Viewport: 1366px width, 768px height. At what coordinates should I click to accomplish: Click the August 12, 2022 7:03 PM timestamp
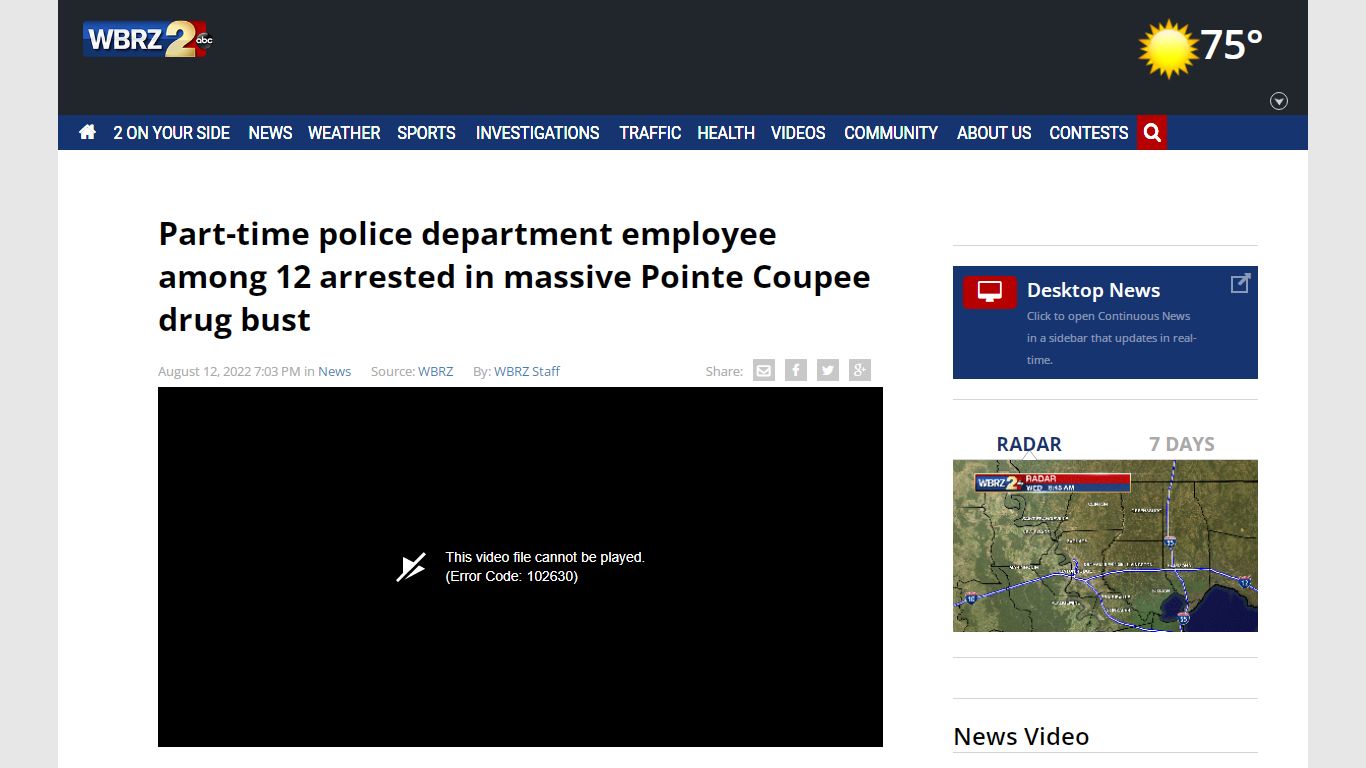pyautogui.click(x=229, y=371)
